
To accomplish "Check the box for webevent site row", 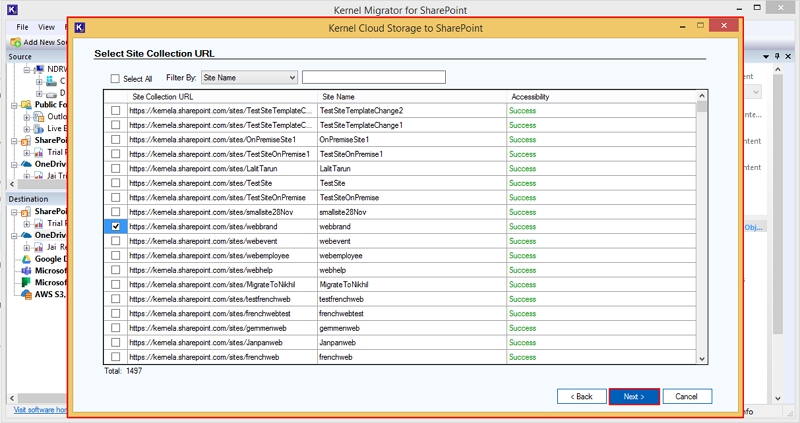I will click(x=116, y=241).
